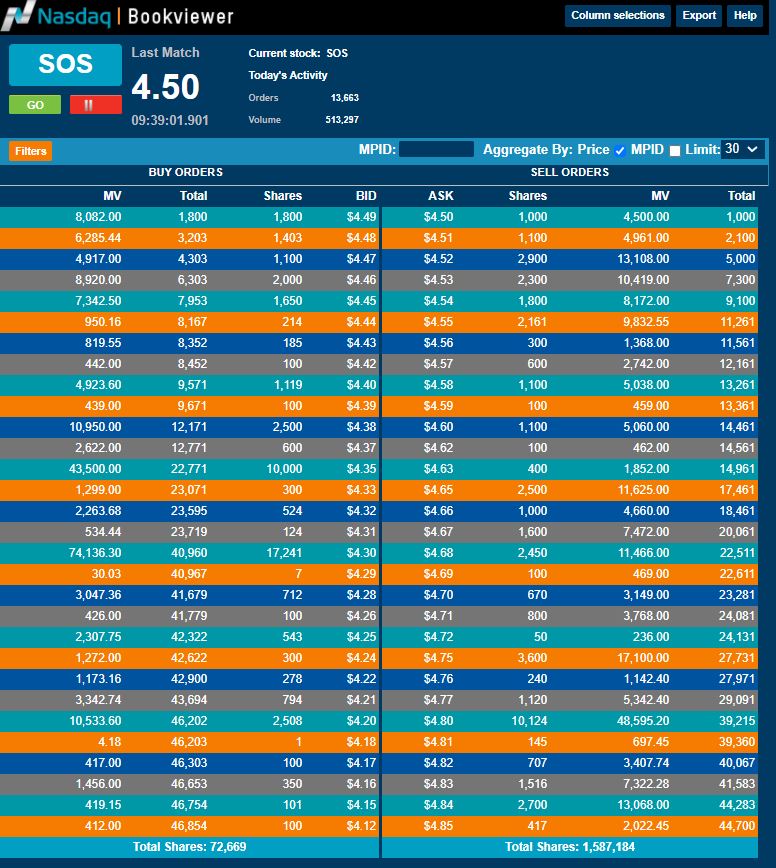Viewport: 776px width, 868px height.
Task: Click the green GO button
Action: [35, 105]
